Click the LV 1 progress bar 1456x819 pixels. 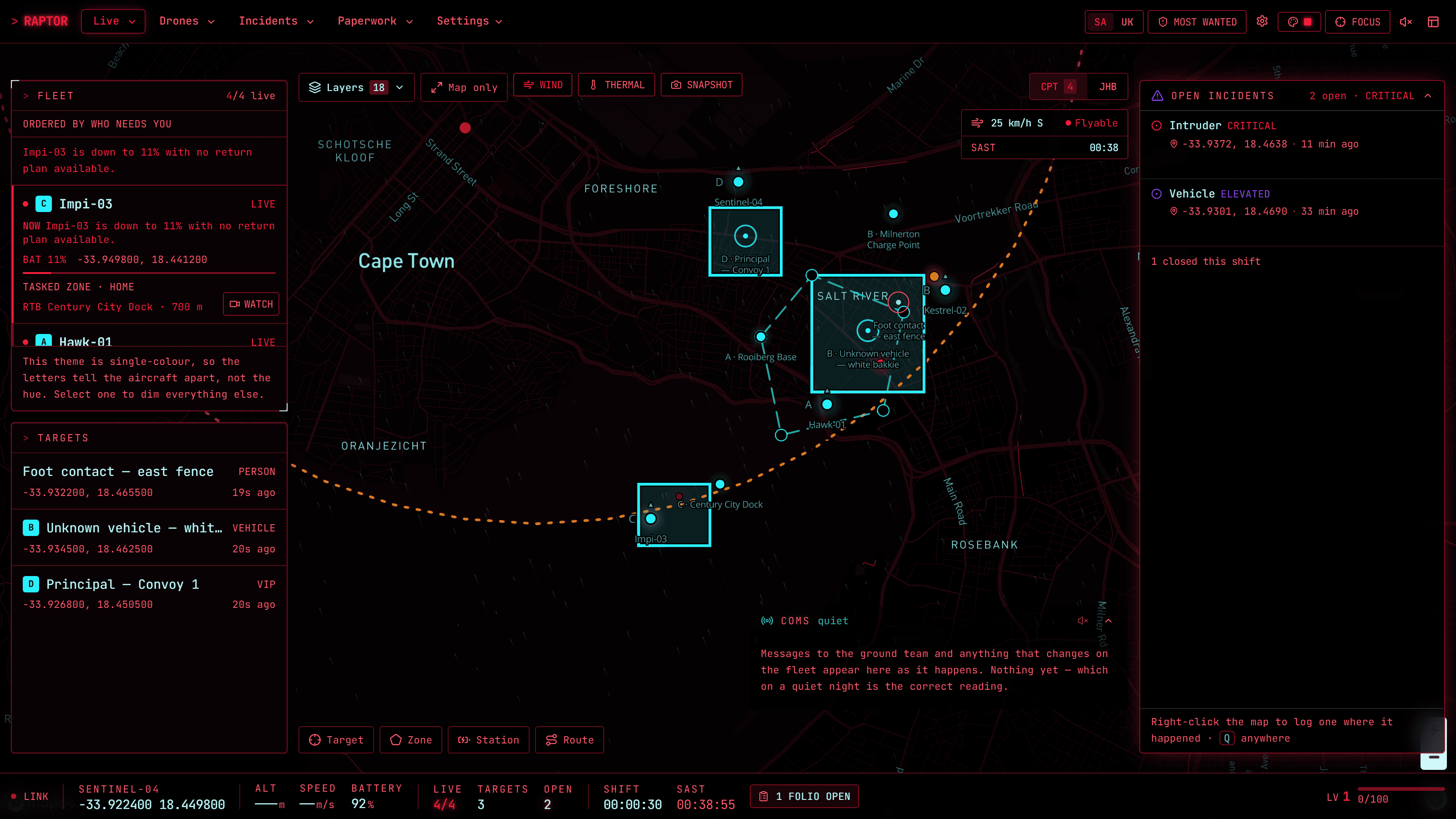(1400, 789)
